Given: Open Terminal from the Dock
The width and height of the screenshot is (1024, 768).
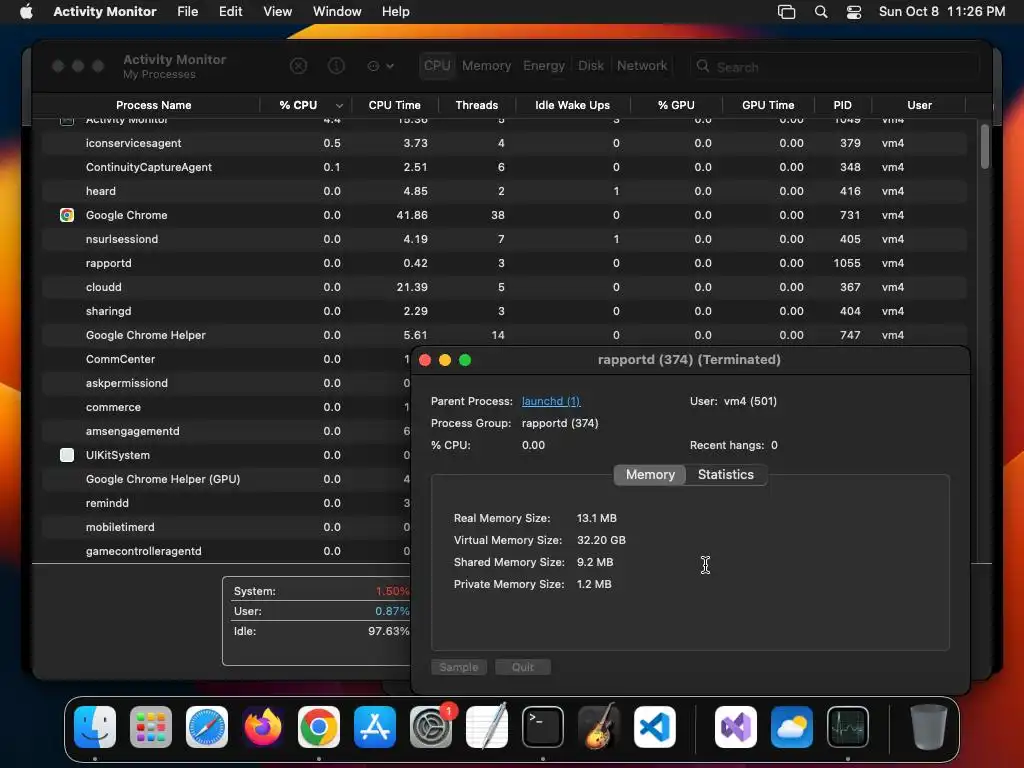Looking at the screenshot, I should click(543, 727).
